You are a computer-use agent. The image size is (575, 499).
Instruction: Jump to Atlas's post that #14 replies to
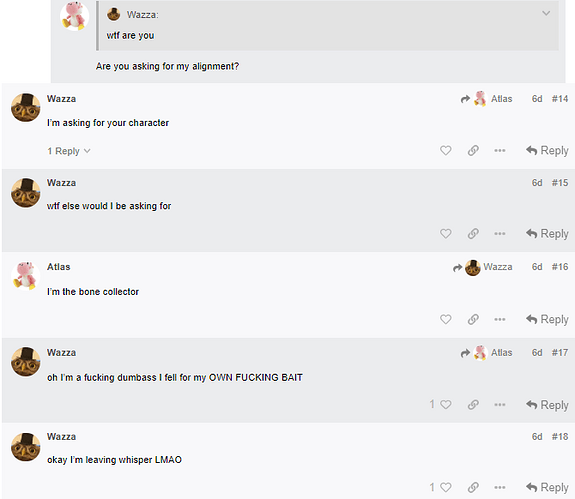point(487,99)
